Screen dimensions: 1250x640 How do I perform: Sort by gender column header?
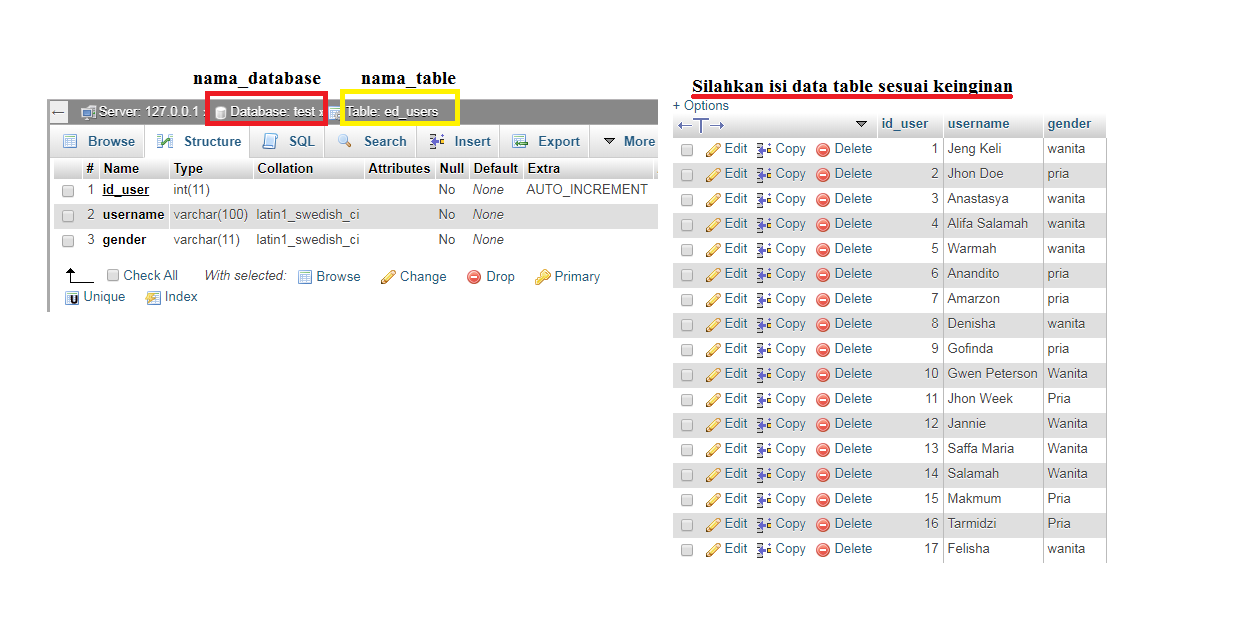(1069, 124)
